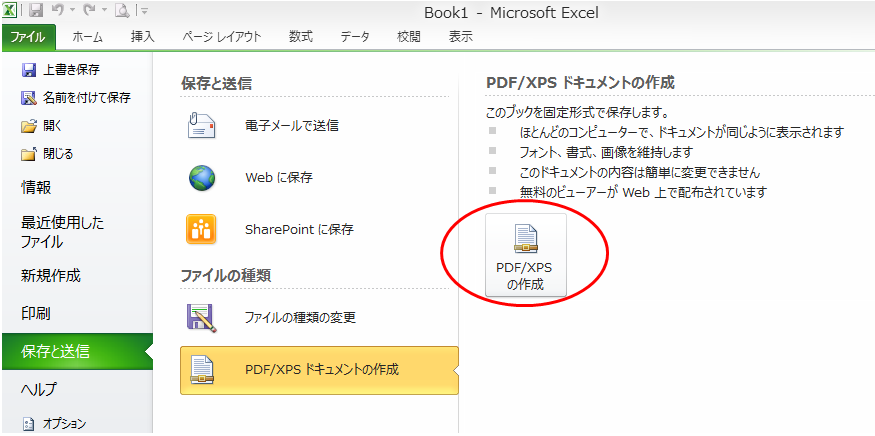Click the line フォント、書式、画像を維持します
875x436 pixels.
tap(607, 152)
